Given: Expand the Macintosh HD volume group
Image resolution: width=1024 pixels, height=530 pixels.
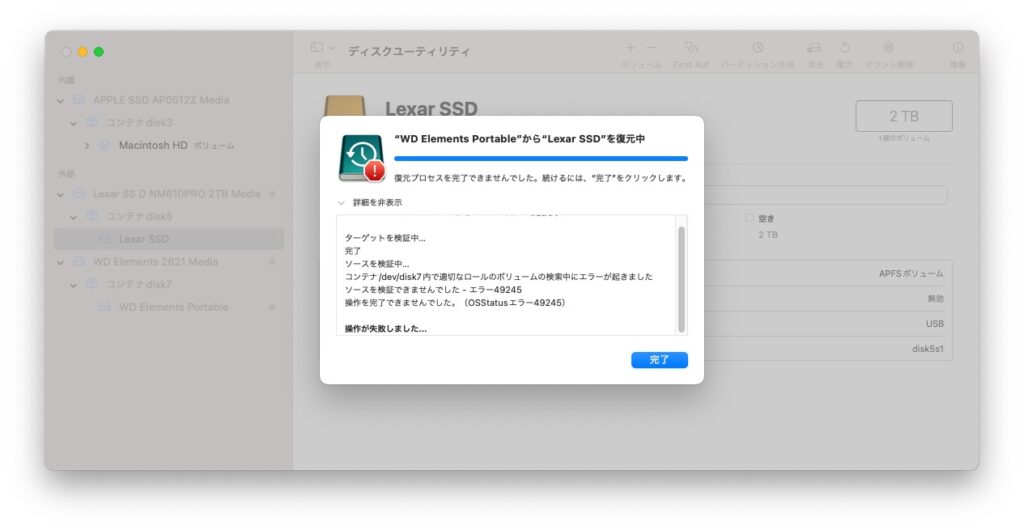Looking at the screenshot, I should pos(87,146).
